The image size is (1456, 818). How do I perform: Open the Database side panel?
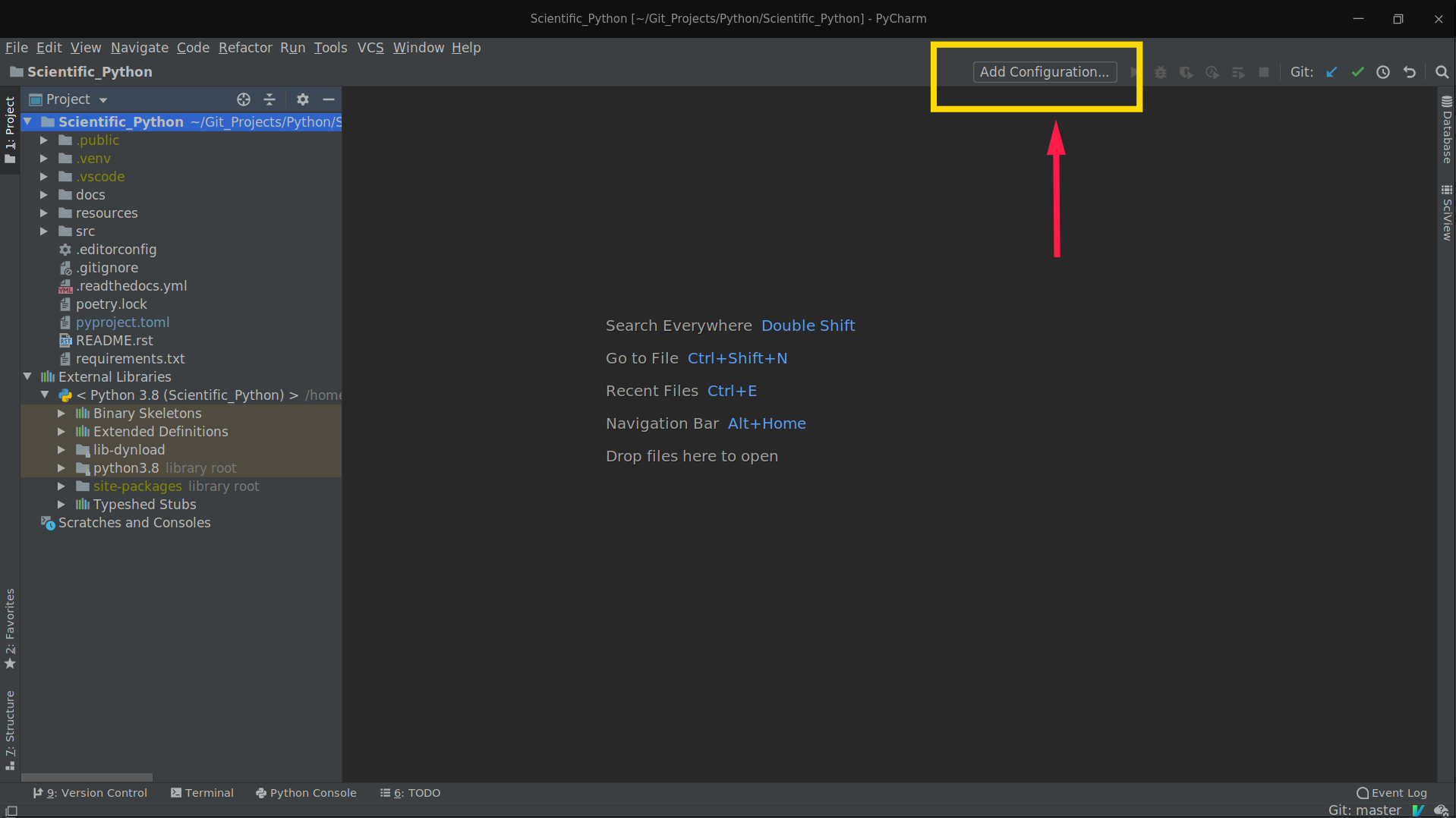[1447, 130]
